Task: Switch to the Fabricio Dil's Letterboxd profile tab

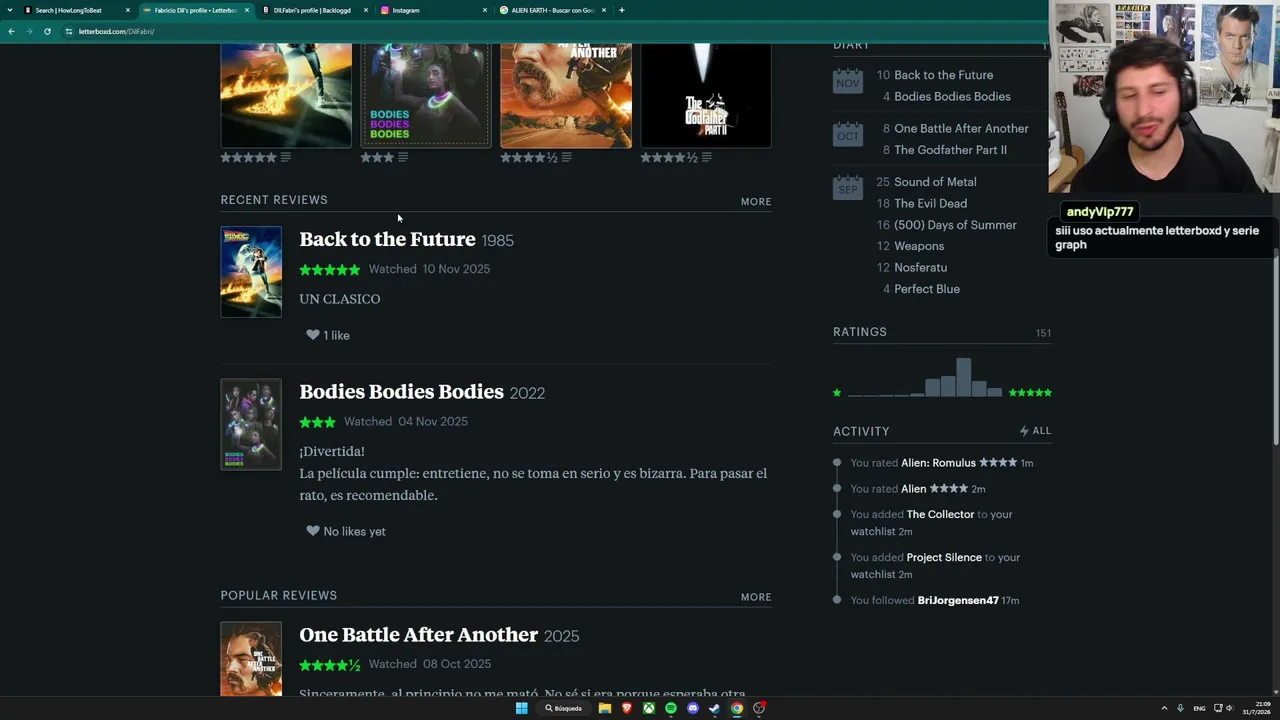Action: click(195, 10)
